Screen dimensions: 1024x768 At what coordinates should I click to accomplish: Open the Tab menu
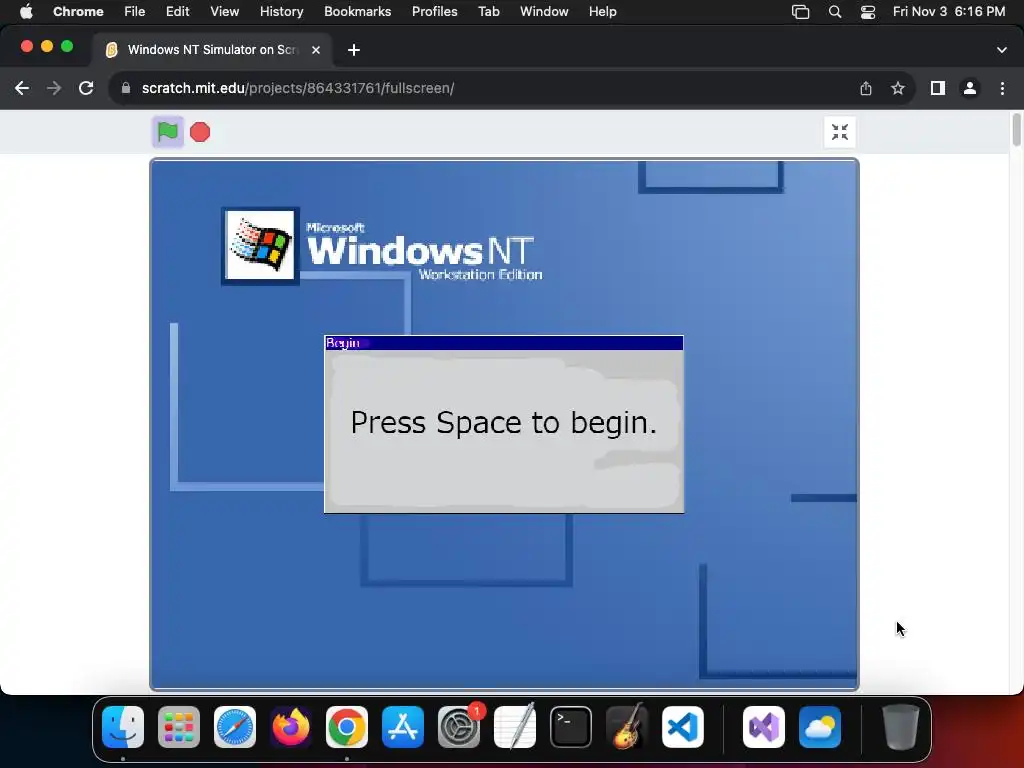pyautogui.click(x=488, y=12)
